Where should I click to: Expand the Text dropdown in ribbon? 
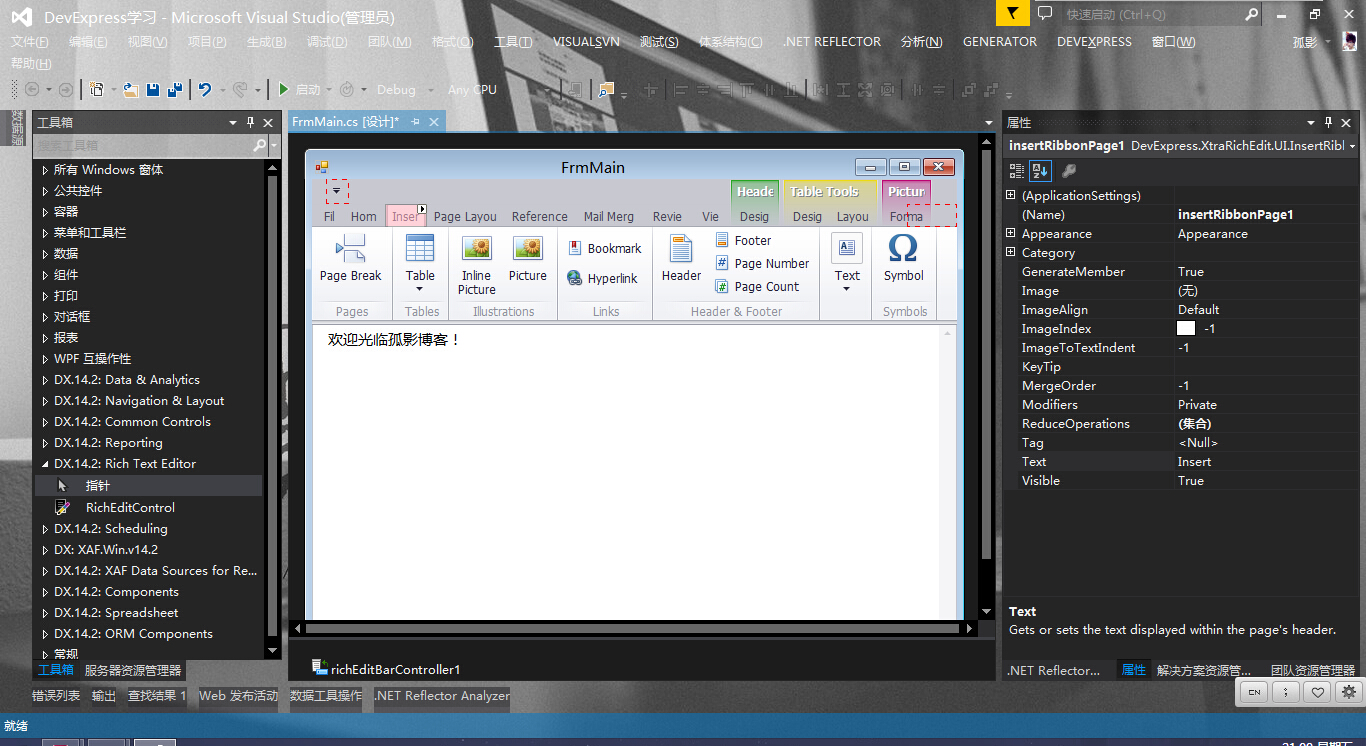point(847,289)
